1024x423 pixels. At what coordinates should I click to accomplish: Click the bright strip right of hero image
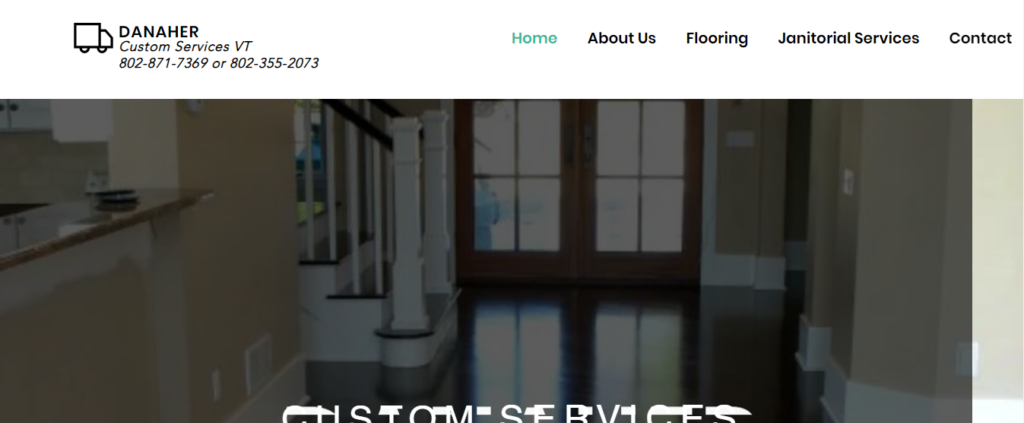click(998, 261)
